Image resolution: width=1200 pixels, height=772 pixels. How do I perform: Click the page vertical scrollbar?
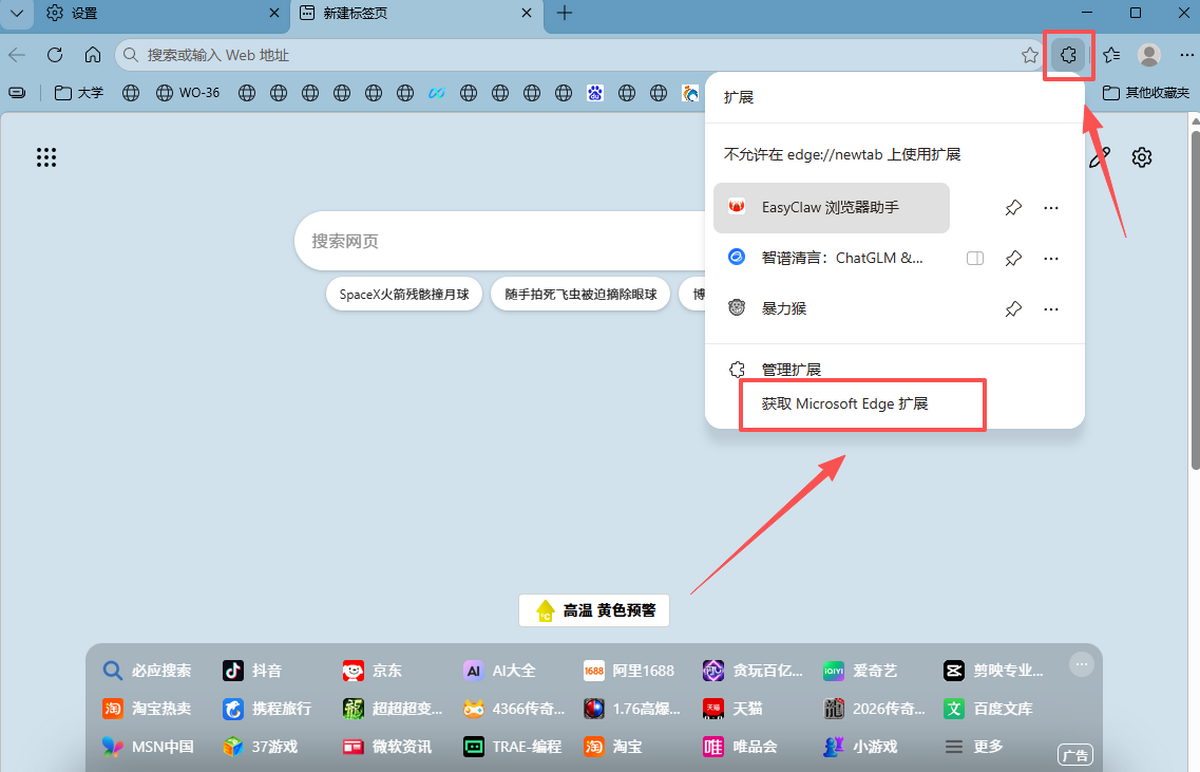1193,300
